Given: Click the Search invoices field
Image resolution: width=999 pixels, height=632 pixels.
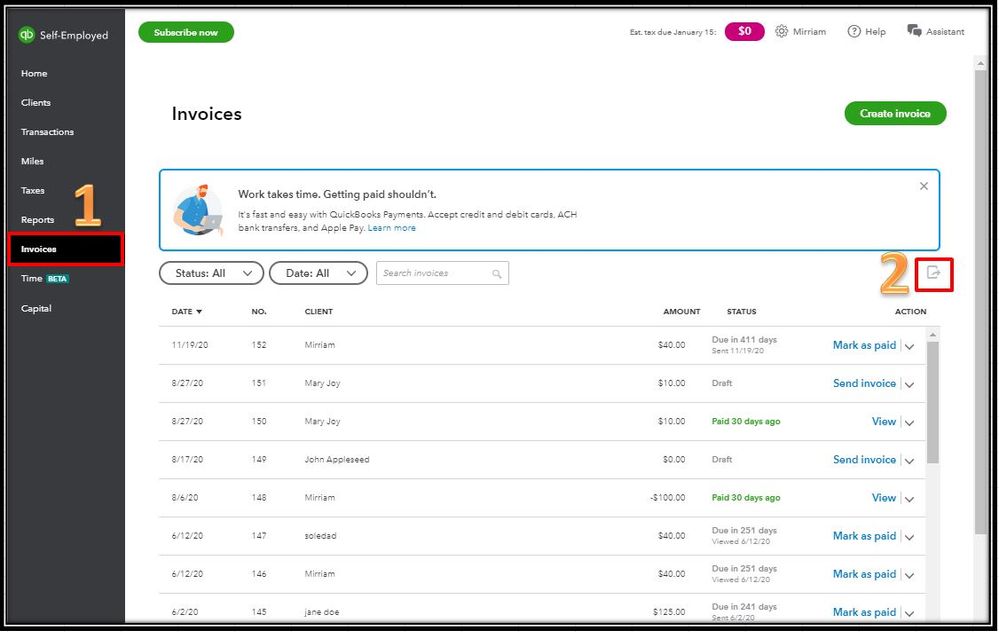Looking at the screenshot, I should click(442, 273).
